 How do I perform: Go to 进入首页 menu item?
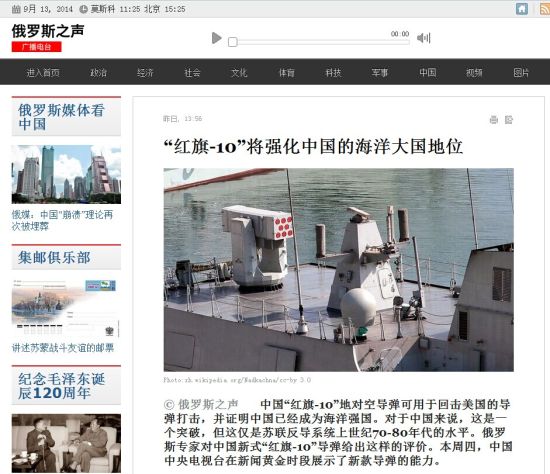click(x=43, y=73)
